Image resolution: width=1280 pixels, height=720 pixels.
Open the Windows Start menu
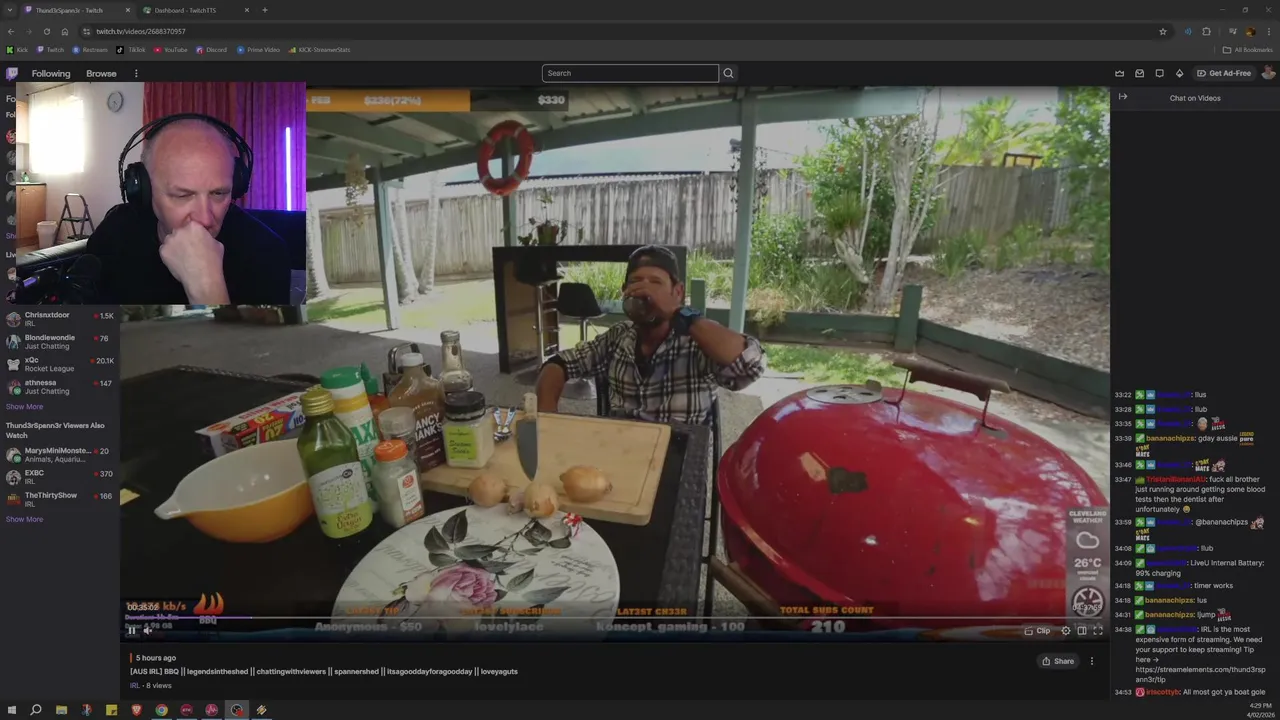(x=10, y=710)
